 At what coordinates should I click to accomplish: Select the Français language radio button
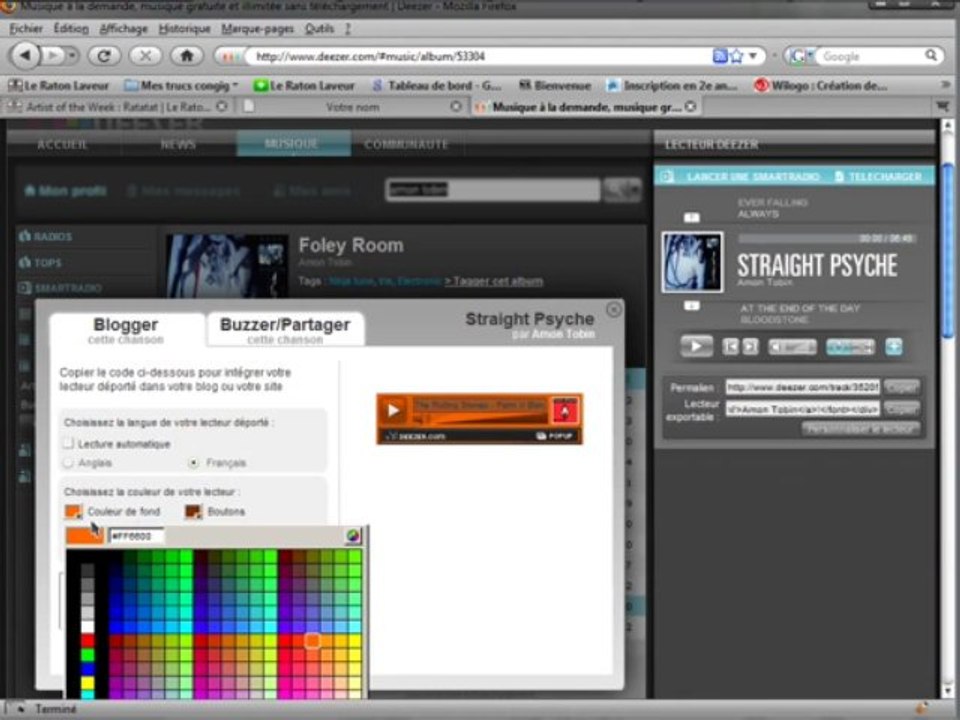193,462
